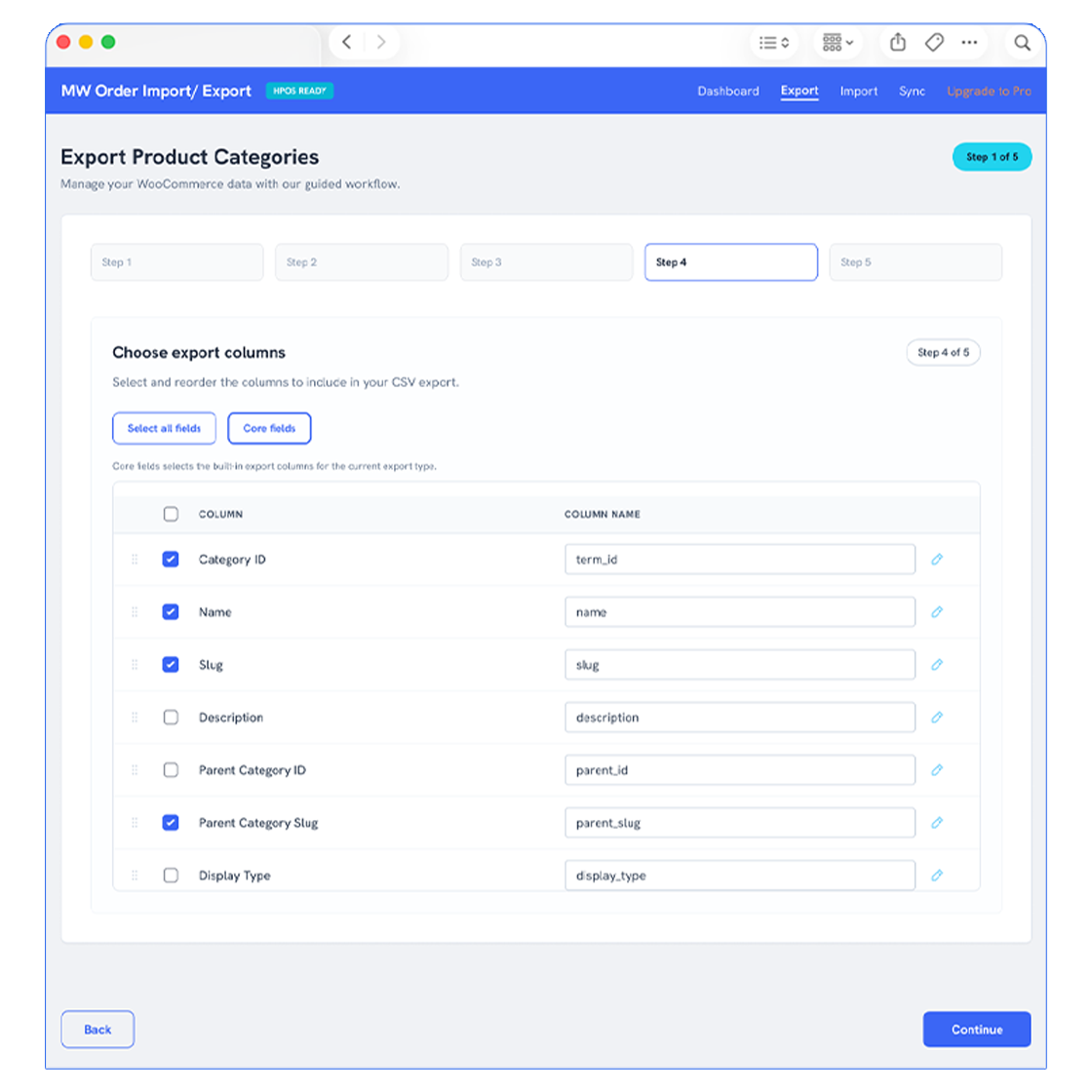The image size is (1092, 1092).
Task: Click the slug column name input
Action: 740,664
